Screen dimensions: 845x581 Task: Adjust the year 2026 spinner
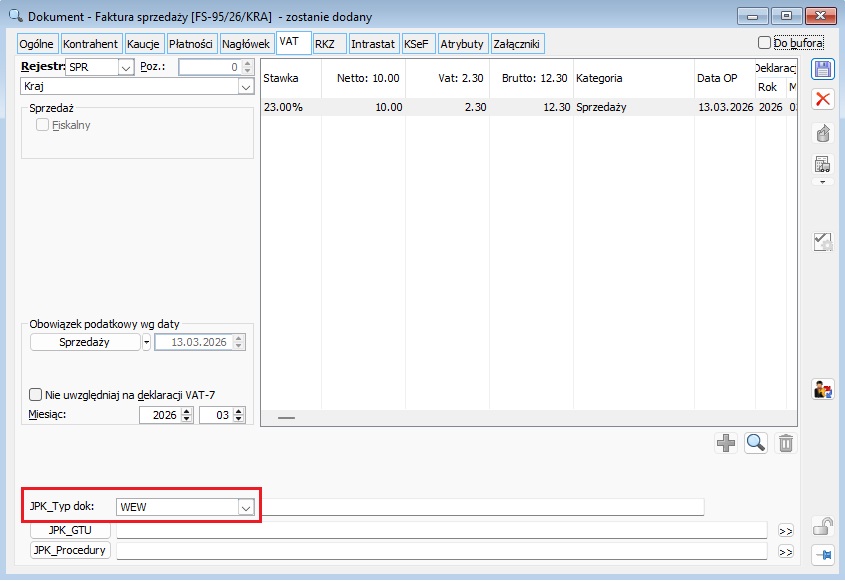click(x=186, y=415)
